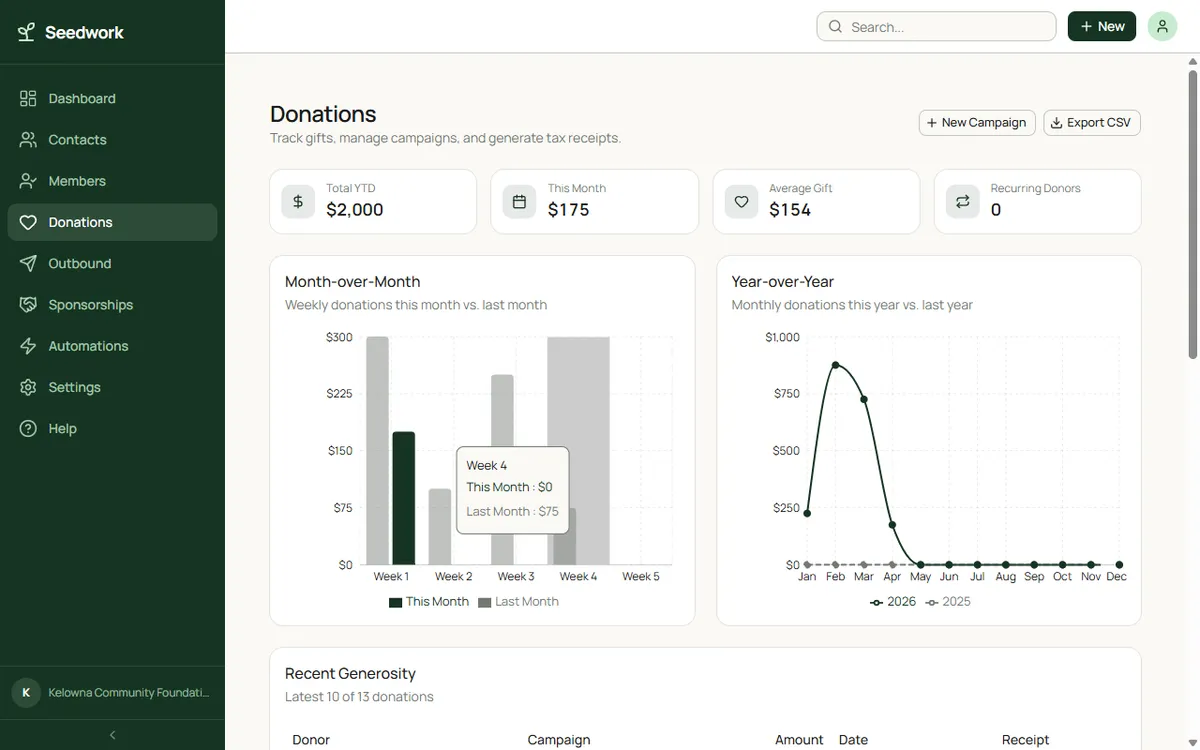The image size is (1200, 750).
Task: Click inside the Search field
Action: click(936, 26)
